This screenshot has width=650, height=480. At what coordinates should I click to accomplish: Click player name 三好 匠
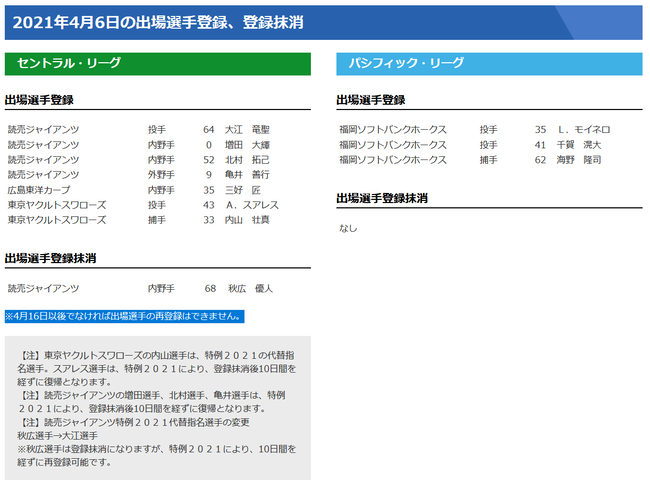click(243, 190)
